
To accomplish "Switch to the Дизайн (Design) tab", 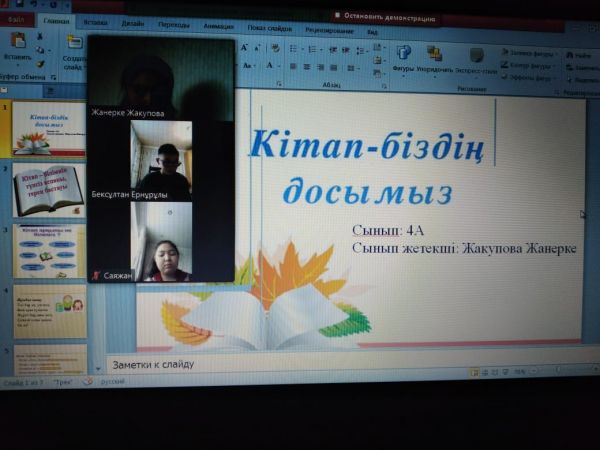I will coord(133,21).
